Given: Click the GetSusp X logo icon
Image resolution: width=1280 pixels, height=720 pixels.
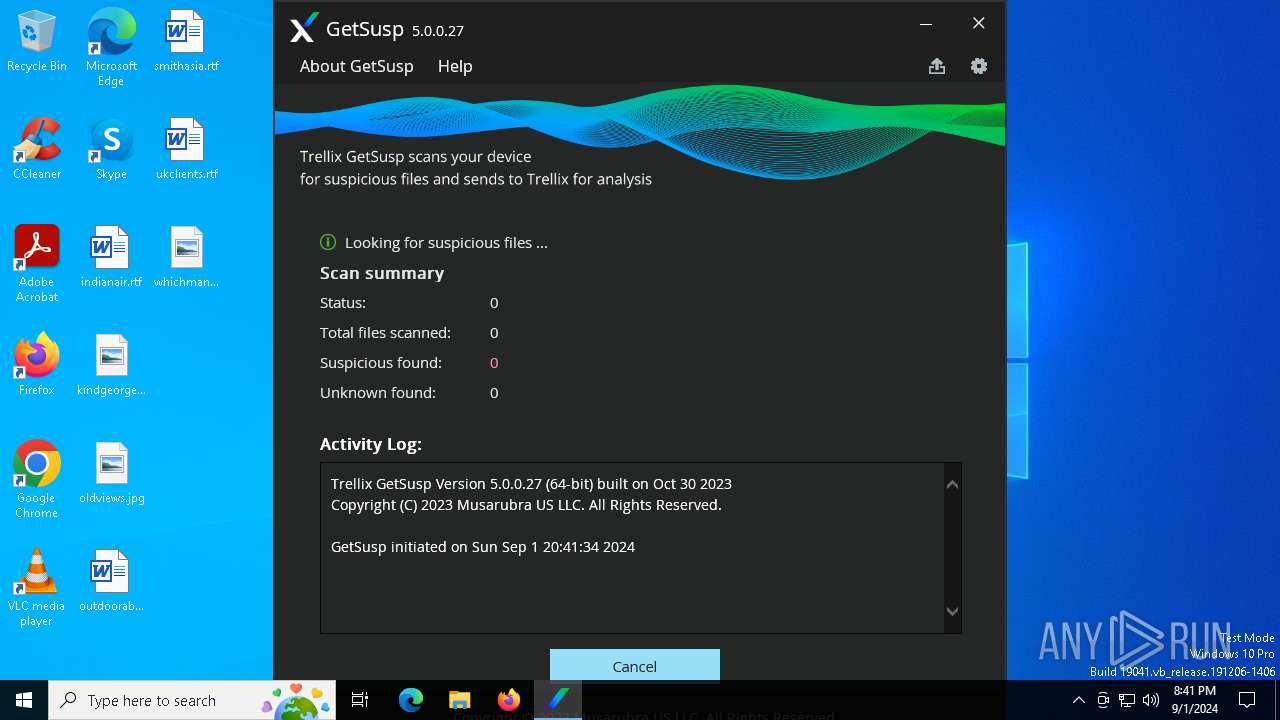Looking at the screenshot, I should point(304,28).
